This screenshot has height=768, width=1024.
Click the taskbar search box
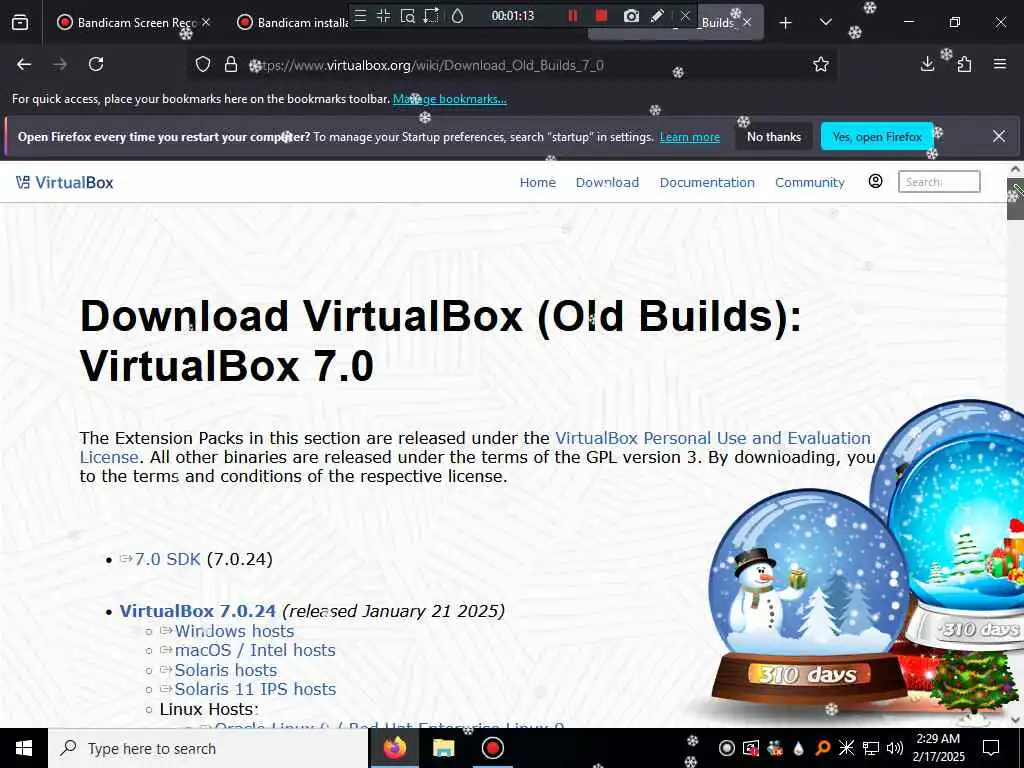pos(208,748)
